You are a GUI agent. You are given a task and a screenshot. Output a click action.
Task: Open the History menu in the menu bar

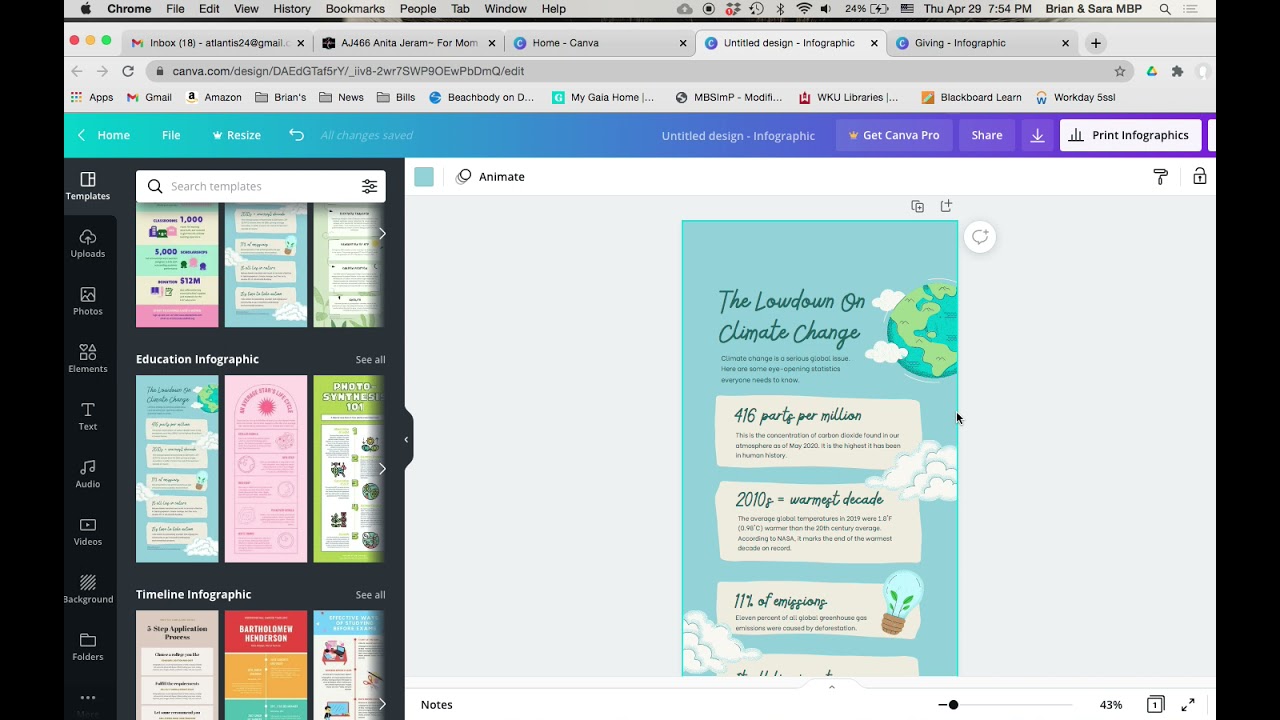point(292,9)
